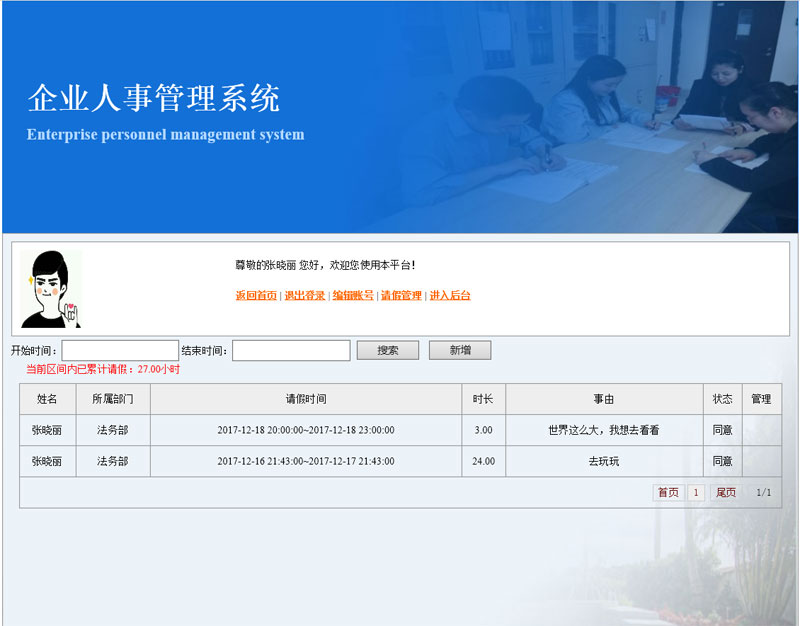Click reason 世界这么大，我想去看看
The width and height of the screenshot is (800, 626).
click(x=604, y=430)
